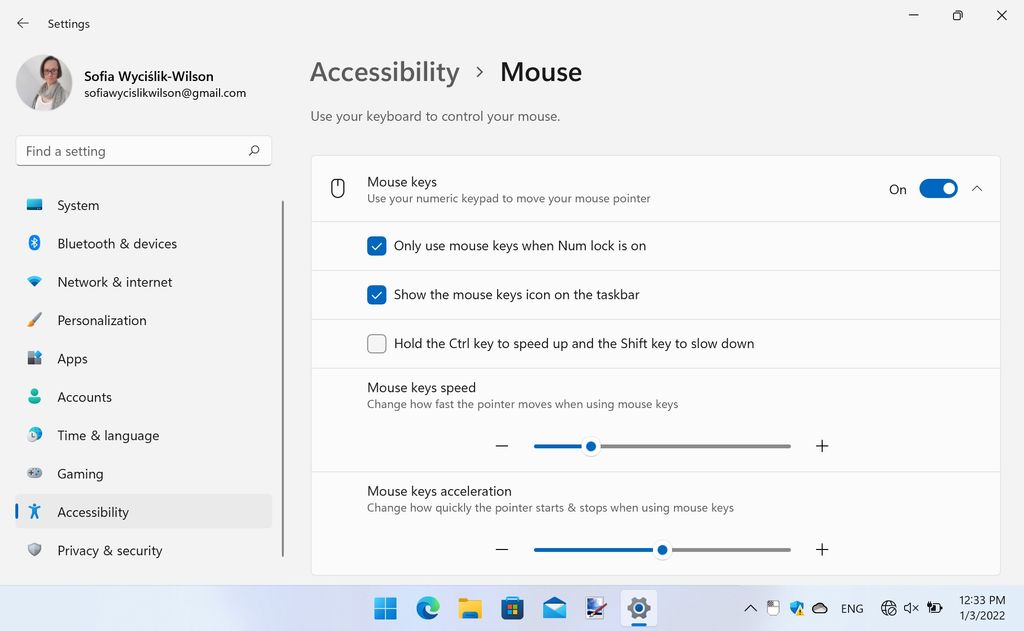Viewport: 1024px width, 631px height.
Task: Expand the hidden icons tray chevron
Action: [x=750, y=608]
